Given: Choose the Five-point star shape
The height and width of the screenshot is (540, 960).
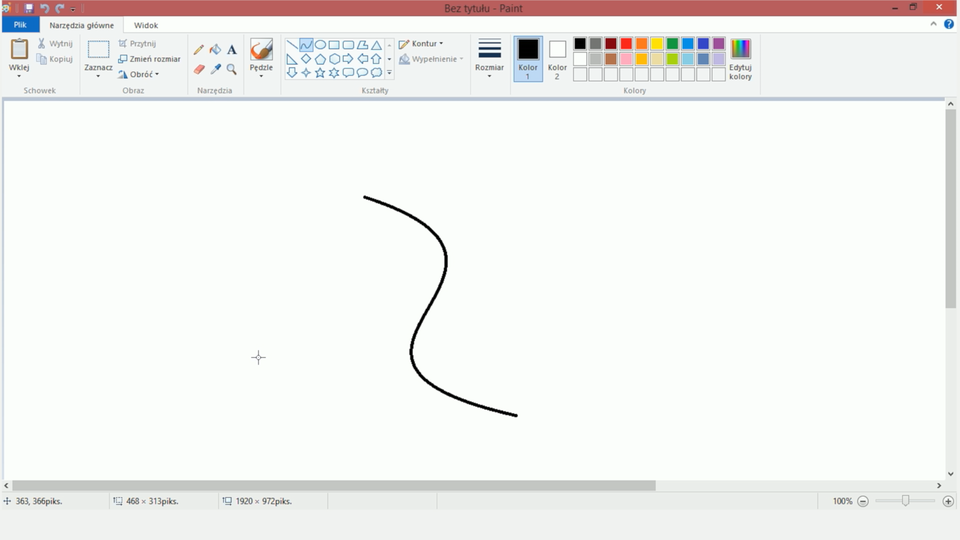Looking at the screenshot, I should pyautogui.click(x=320, y=72).
